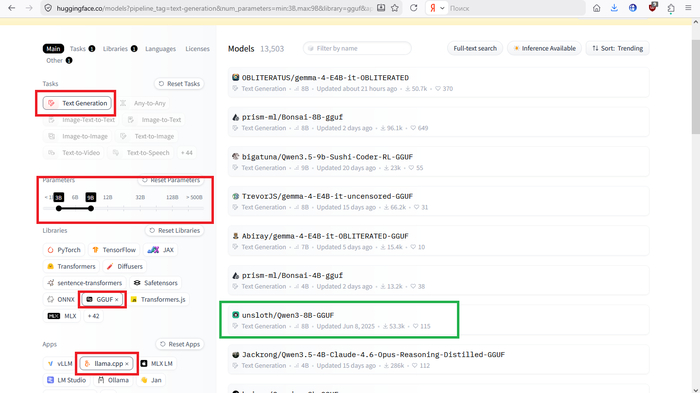
Task: Select the ONNX library filter
Action: [x=61, y=299]
